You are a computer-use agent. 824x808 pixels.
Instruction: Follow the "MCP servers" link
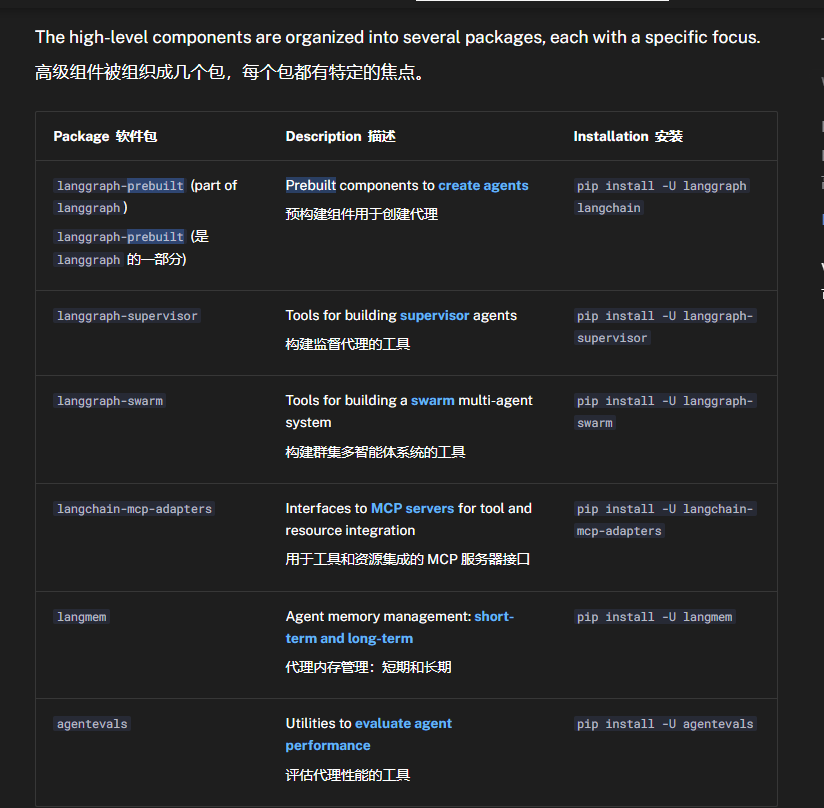(x=412, y=508)
